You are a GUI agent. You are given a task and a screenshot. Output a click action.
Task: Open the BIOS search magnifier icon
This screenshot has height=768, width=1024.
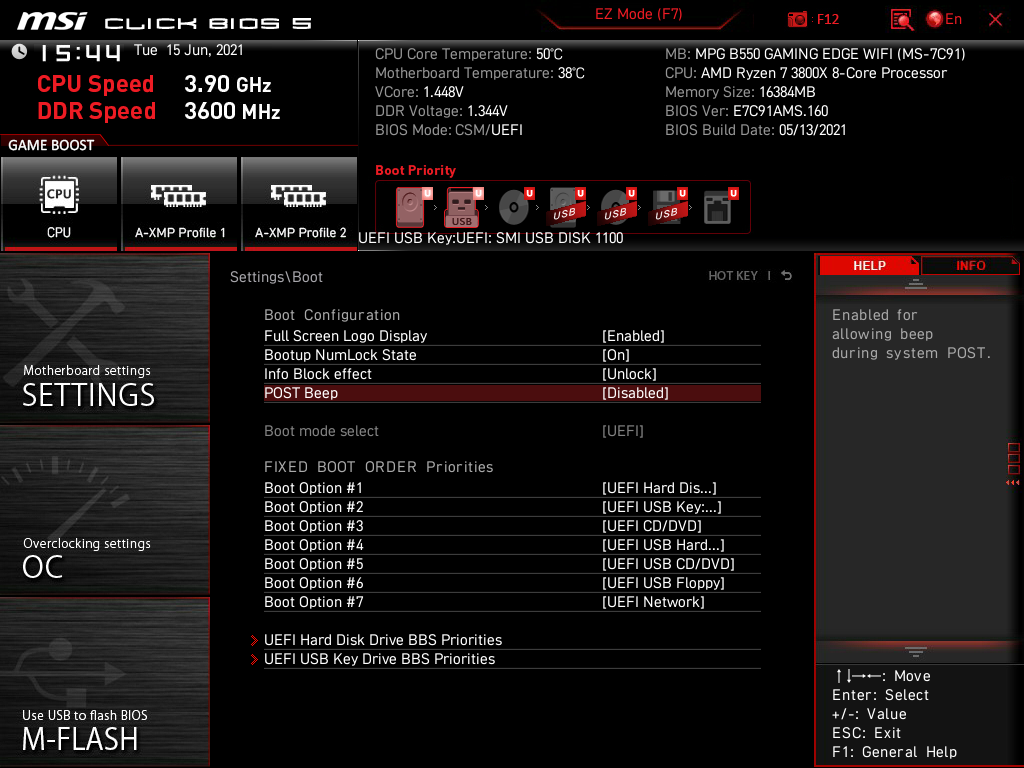coord(901,20)
